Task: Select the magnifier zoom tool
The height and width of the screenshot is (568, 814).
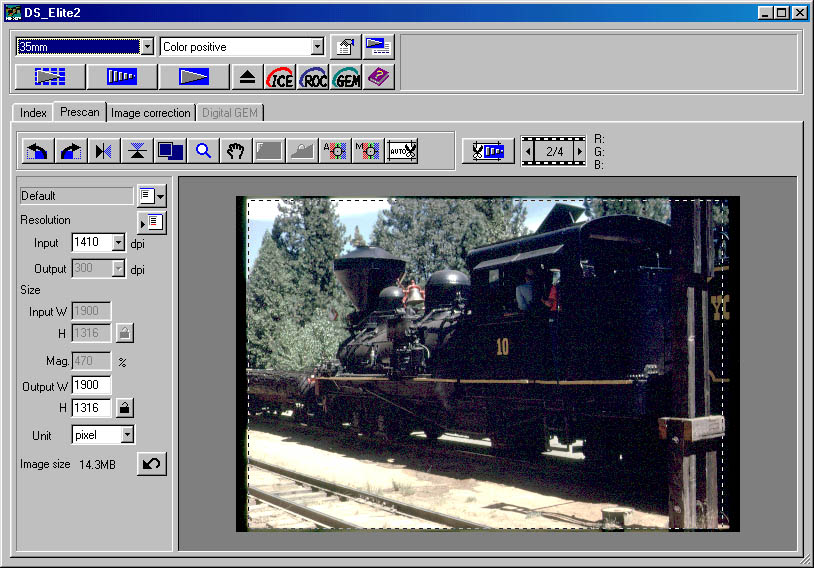Action: coord(203,151)
